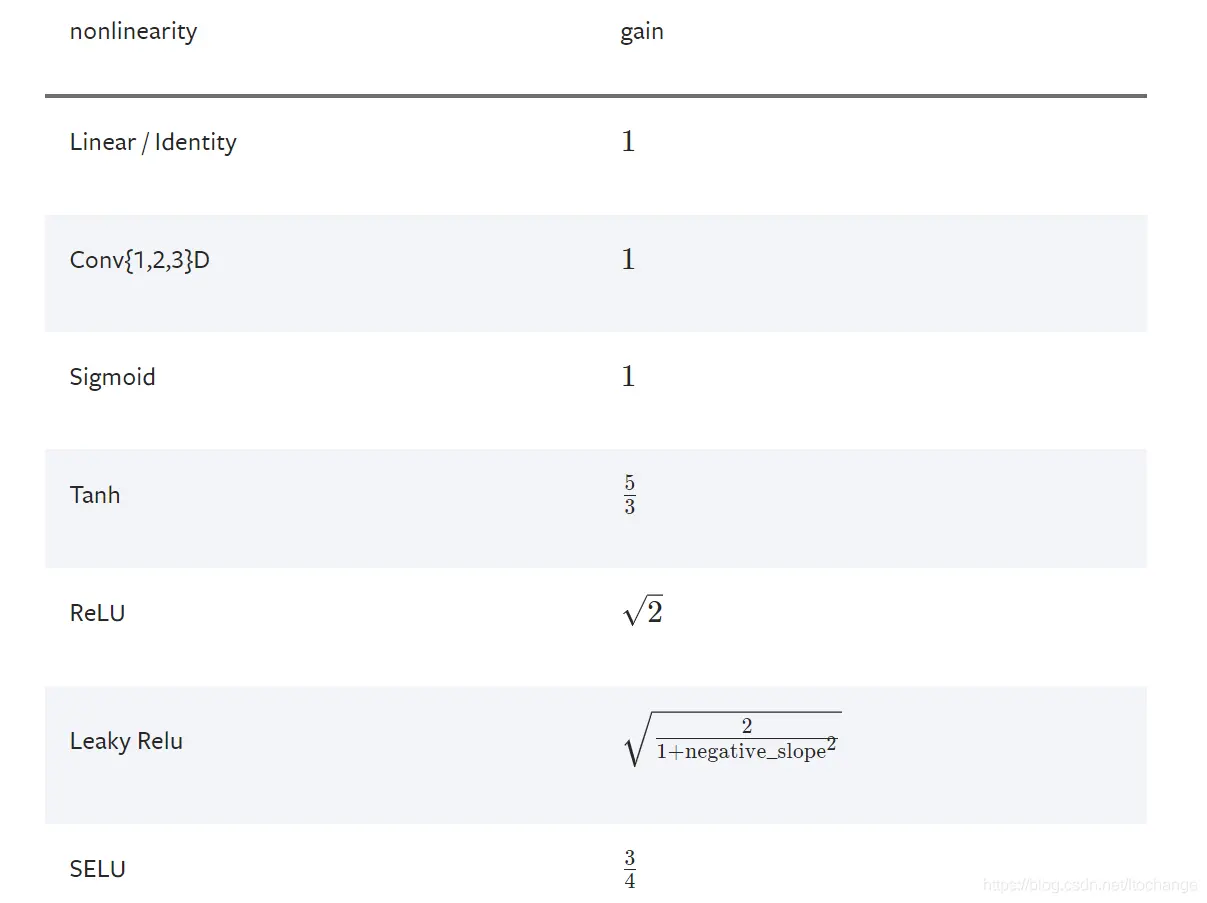Click the 'nonlinearity' column header
Viewport: 1207px width, 903px height.
pyautogui.click(x=133, y=31)
